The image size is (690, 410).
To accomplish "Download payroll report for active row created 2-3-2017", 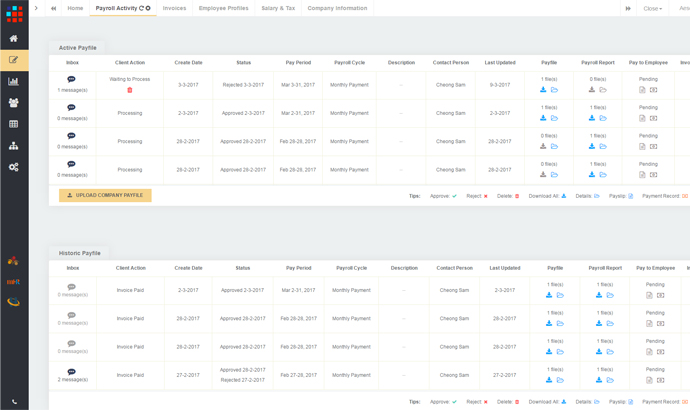I will click(x=592, y=118).
